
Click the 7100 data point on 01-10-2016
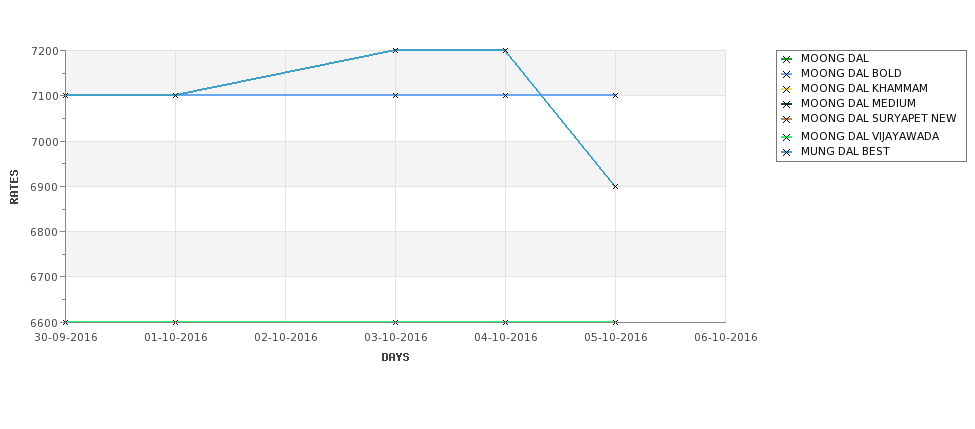[175, 95]
